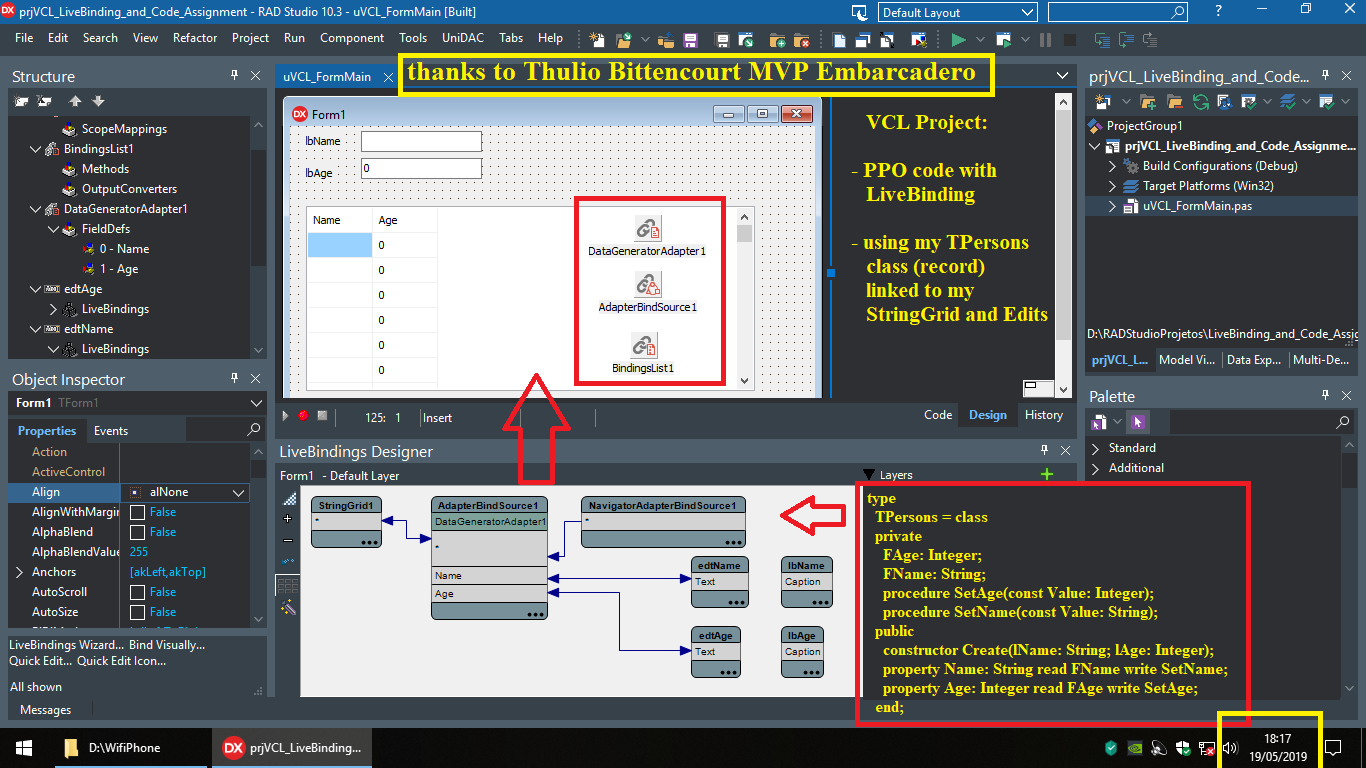
Task: Collapse the FieldDefs tree node
Action: 55,229
